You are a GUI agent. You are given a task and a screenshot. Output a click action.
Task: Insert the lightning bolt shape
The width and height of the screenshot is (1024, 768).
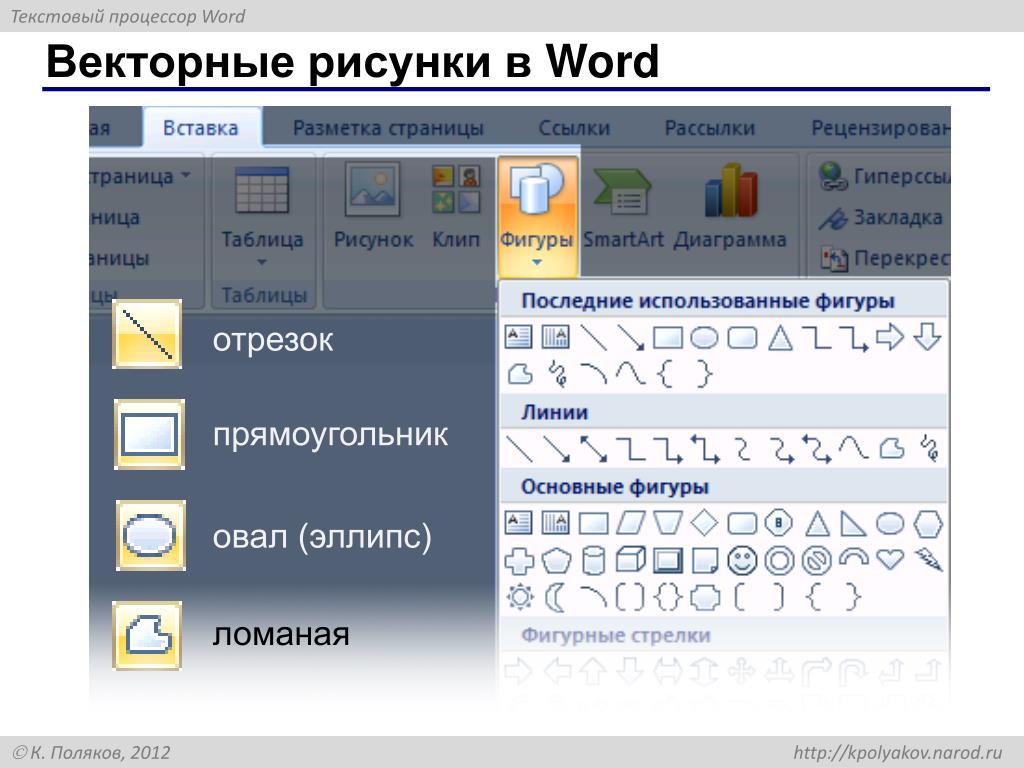pyautogui.click(x=929, y=560)
